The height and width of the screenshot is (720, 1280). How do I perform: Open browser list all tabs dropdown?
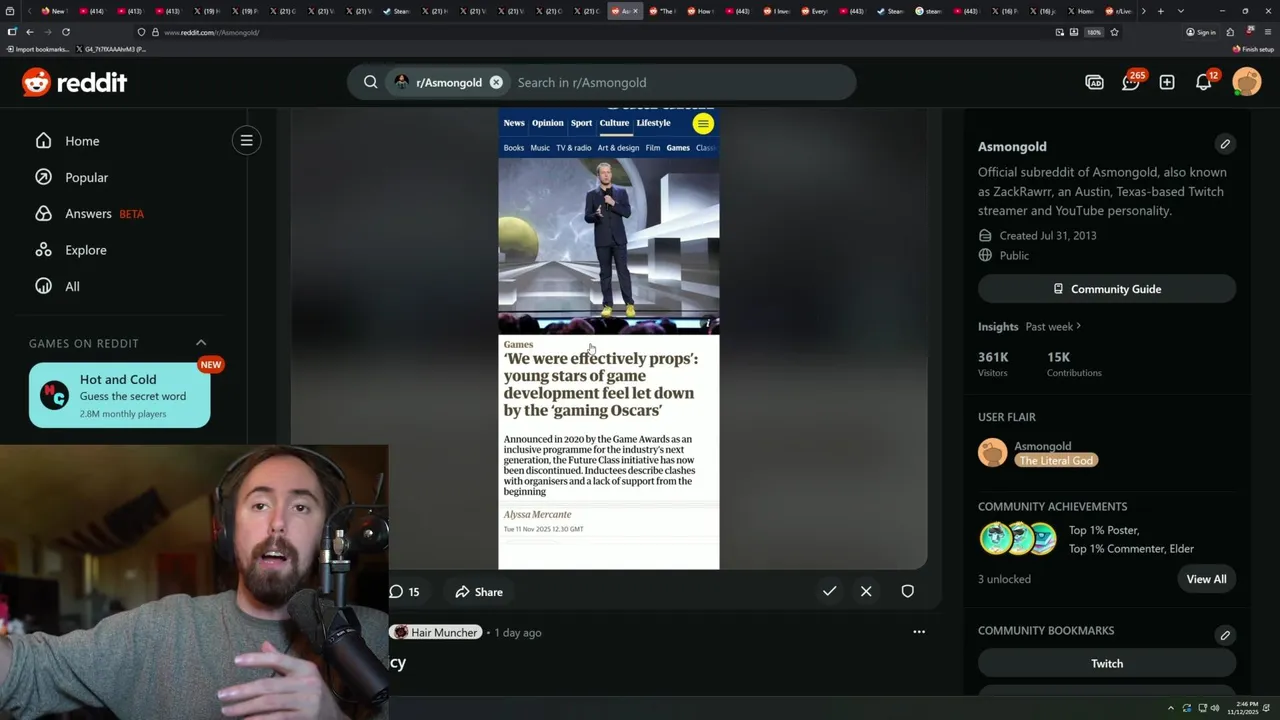(x=1181, y=11)
